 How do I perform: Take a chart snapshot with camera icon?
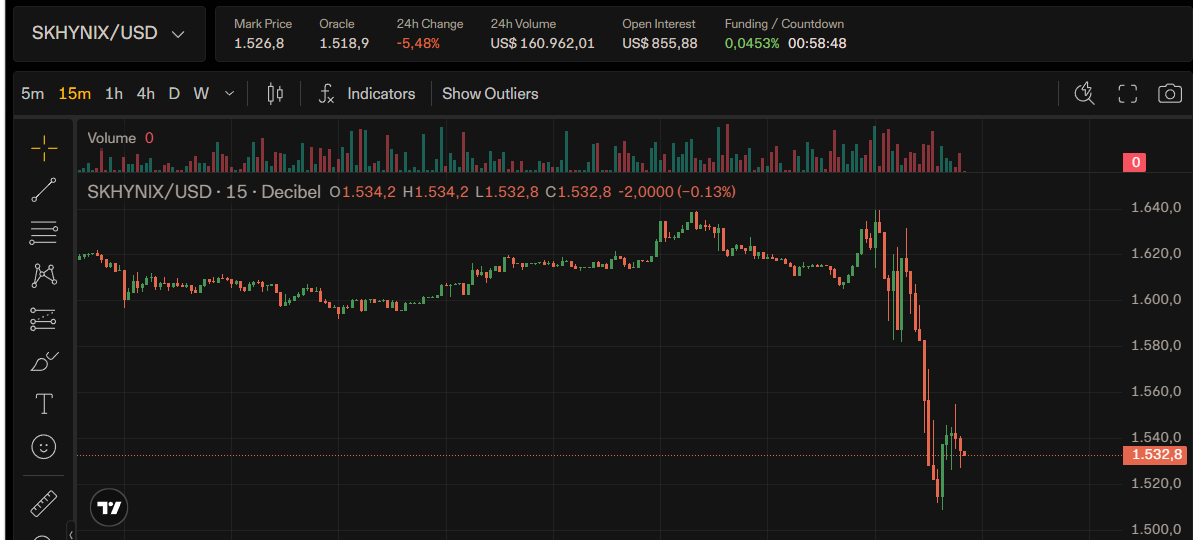click(x=1169, y=94)
